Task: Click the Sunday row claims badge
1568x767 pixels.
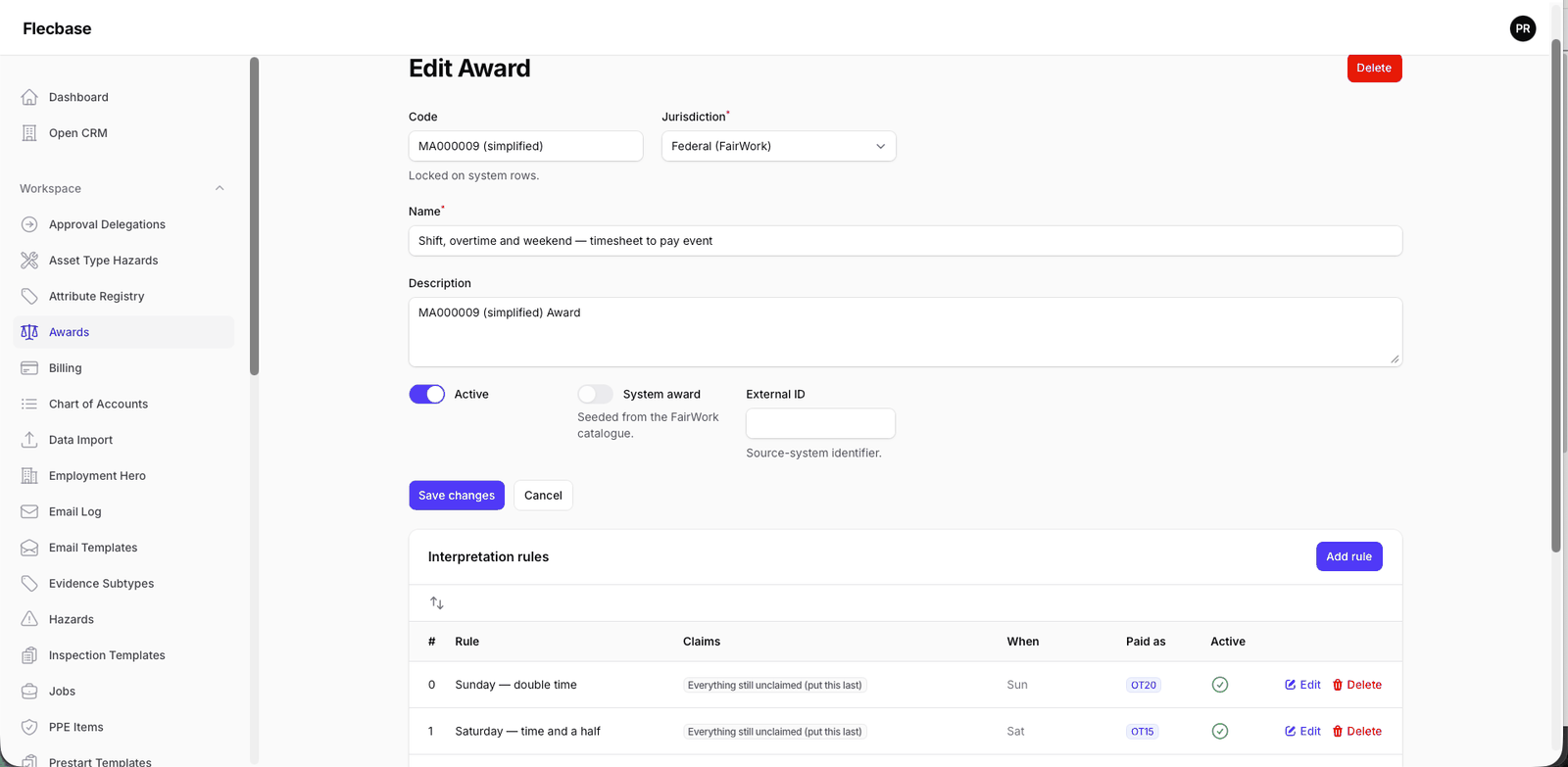Action: pyautogui.click(x=775, y=685)
